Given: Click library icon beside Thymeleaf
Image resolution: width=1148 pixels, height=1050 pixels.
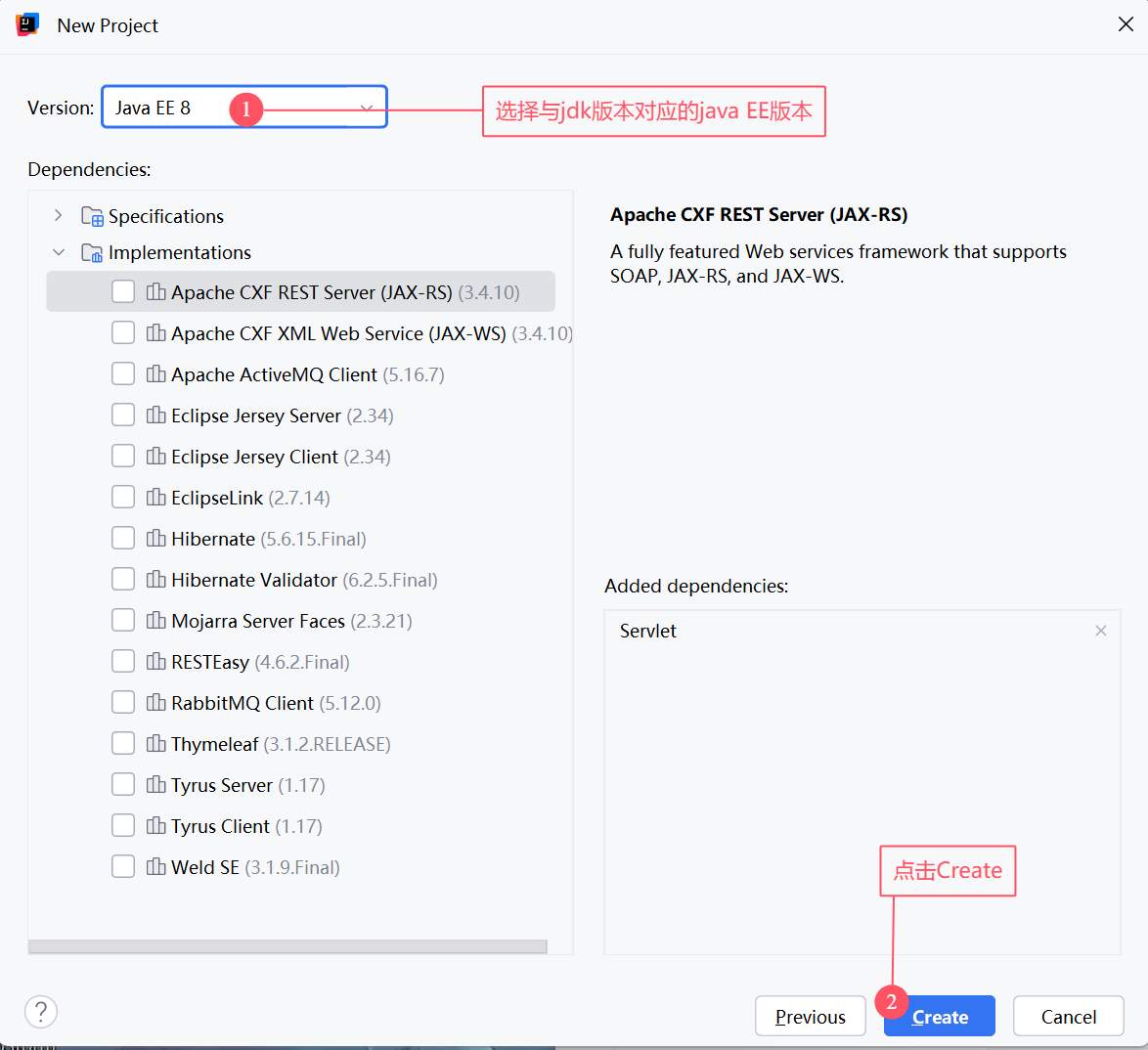Looking at the screenshot, I should coord(155,742).
